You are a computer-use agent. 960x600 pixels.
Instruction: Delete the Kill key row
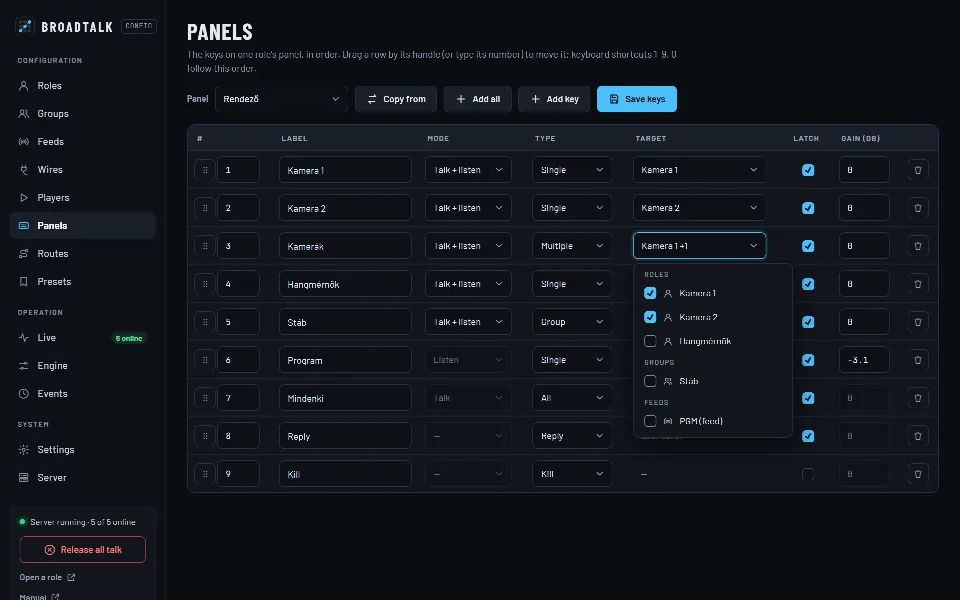(917, 474)
